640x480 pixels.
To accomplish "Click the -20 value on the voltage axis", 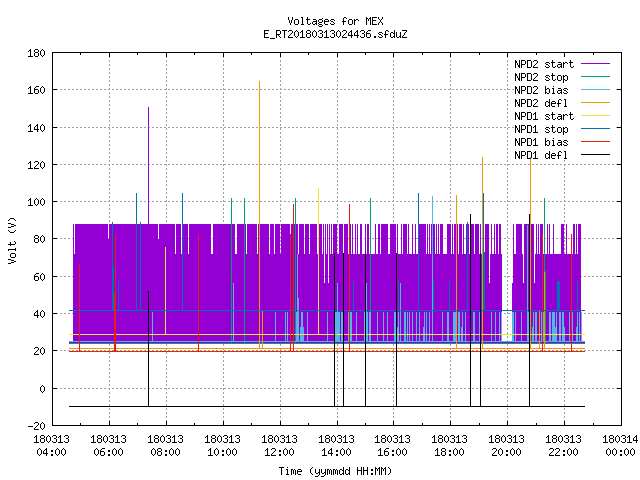I will click(x=36, y=426).
